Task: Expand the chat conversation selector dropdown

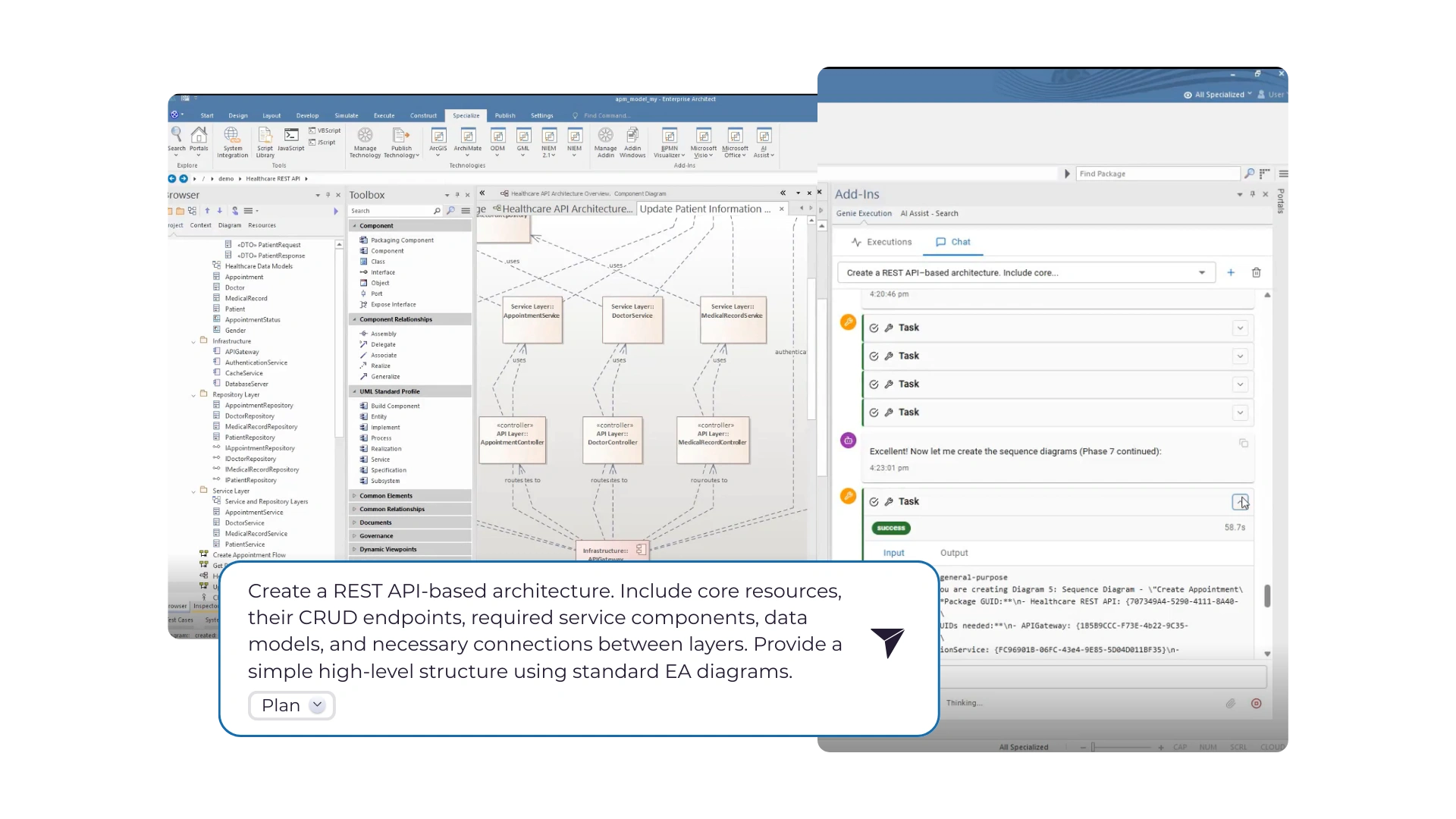Action: pyautogui.click(x=1202, y=272)
